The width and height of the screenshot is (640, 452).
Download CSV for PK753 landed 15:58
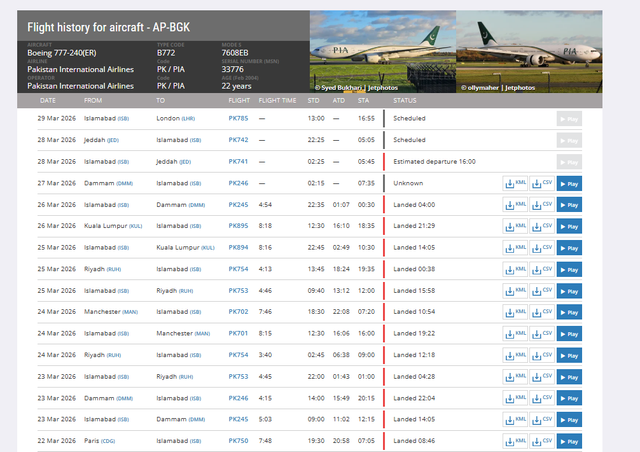pos(542,291)
